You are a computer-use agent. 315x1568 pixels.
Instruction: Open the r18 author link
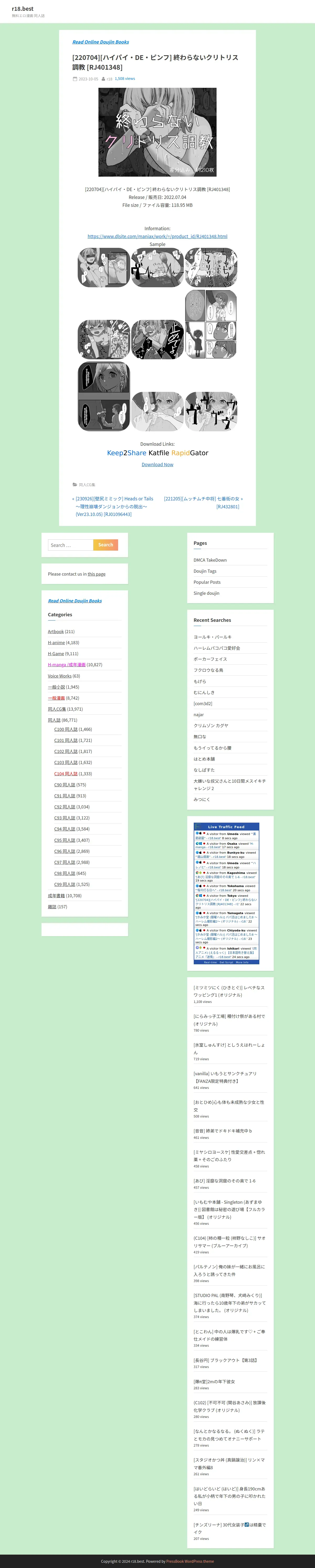click(109, 79)
